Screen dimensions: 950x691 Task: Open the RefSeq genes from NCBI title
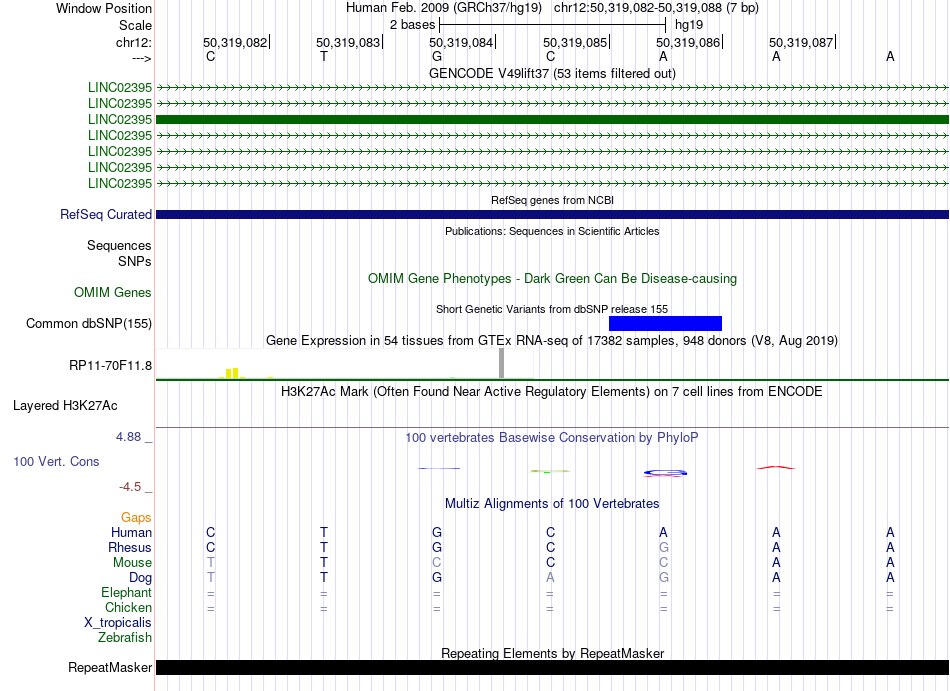click(552, 200)
